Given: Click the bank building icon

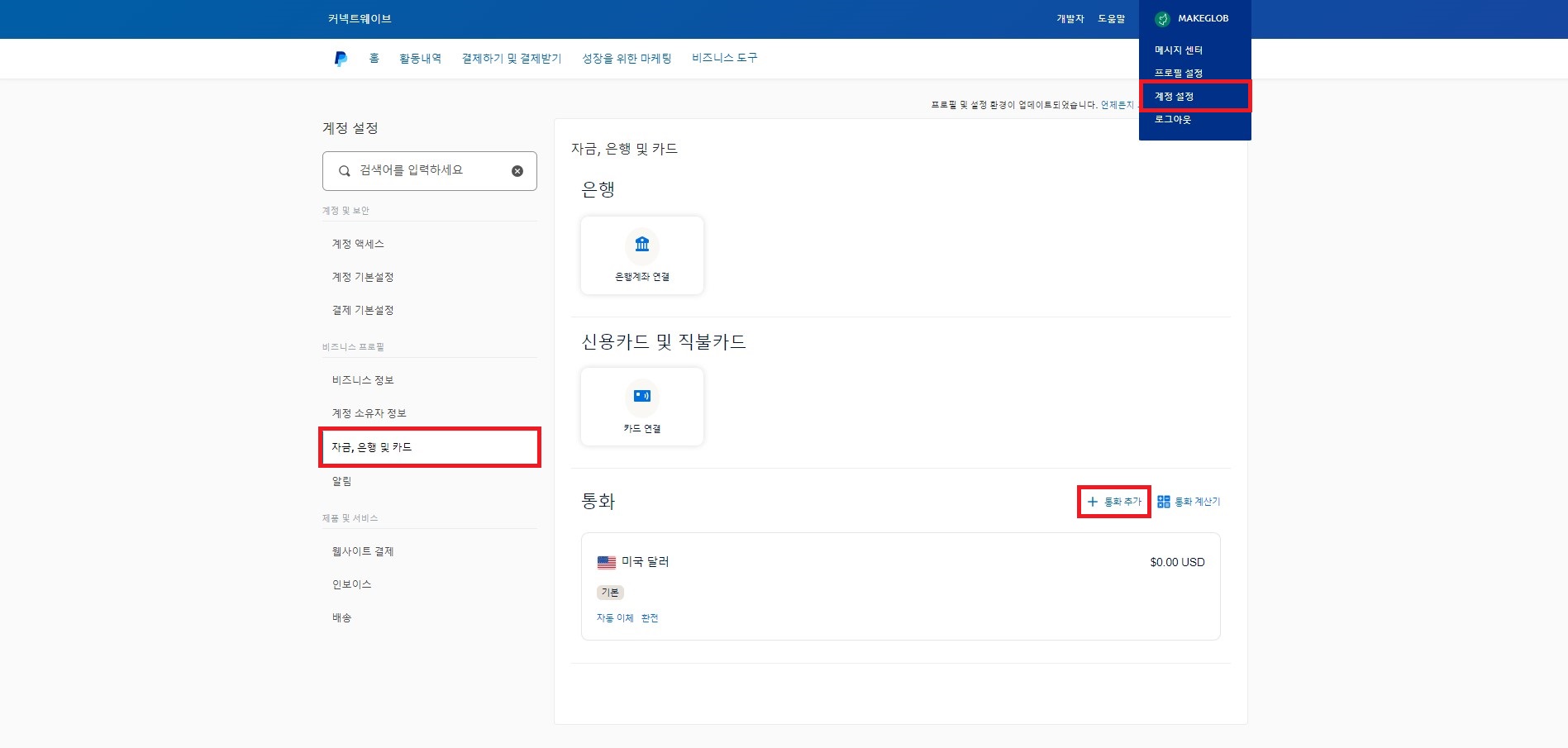Looking at the screenshot, I should 642,244.
